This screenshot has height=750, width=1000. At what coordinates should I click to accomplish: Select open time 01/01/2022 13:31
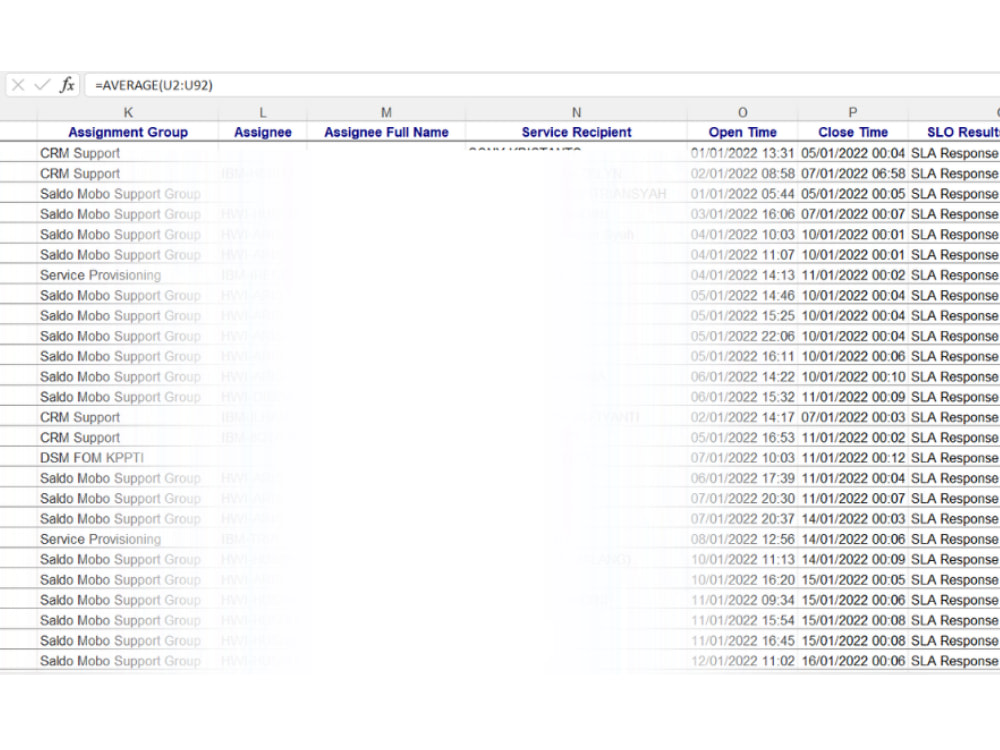click(742, 153)
